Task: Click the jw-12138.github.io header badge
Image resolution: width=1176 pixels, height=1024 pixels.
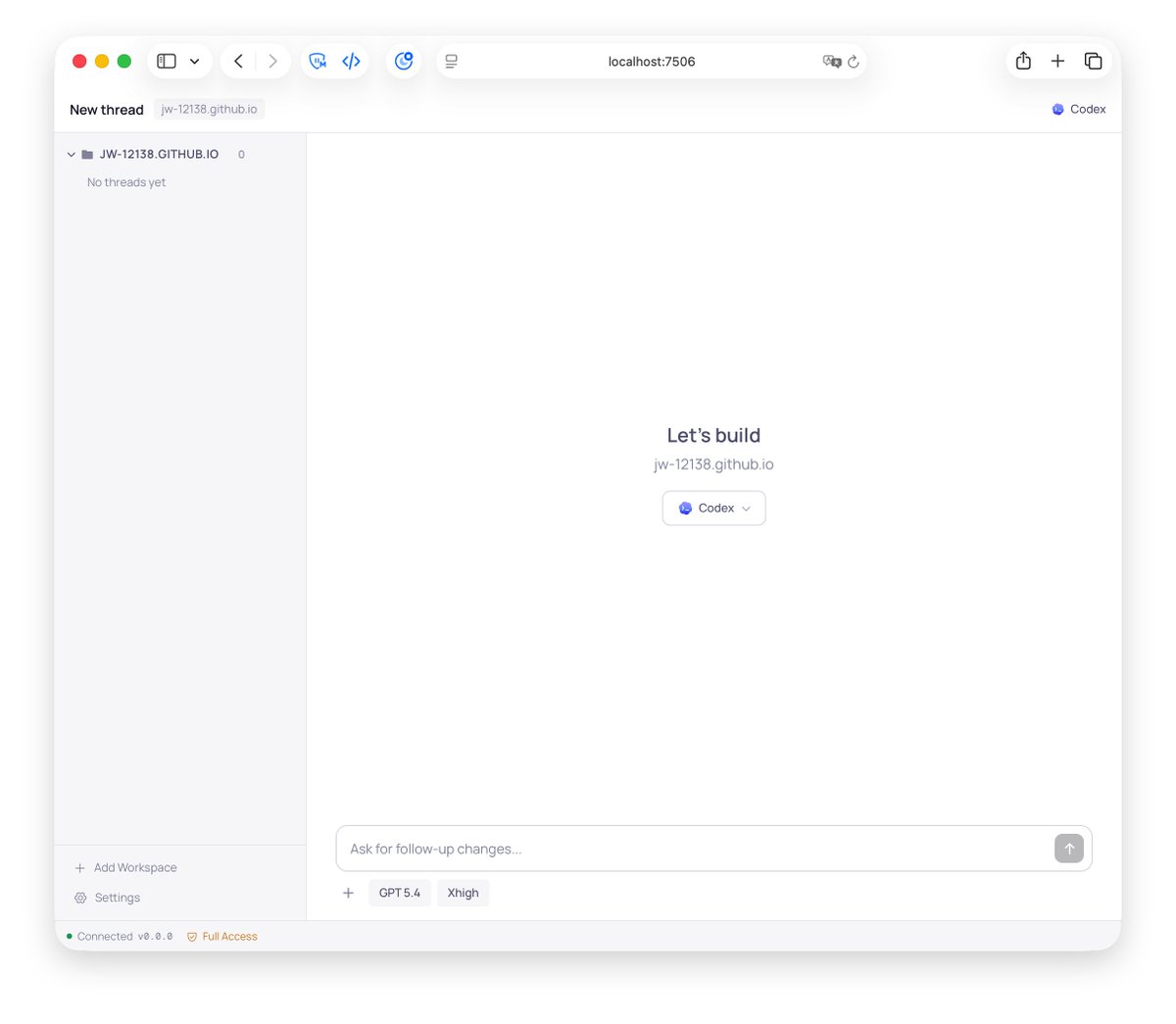Action: 210,109
